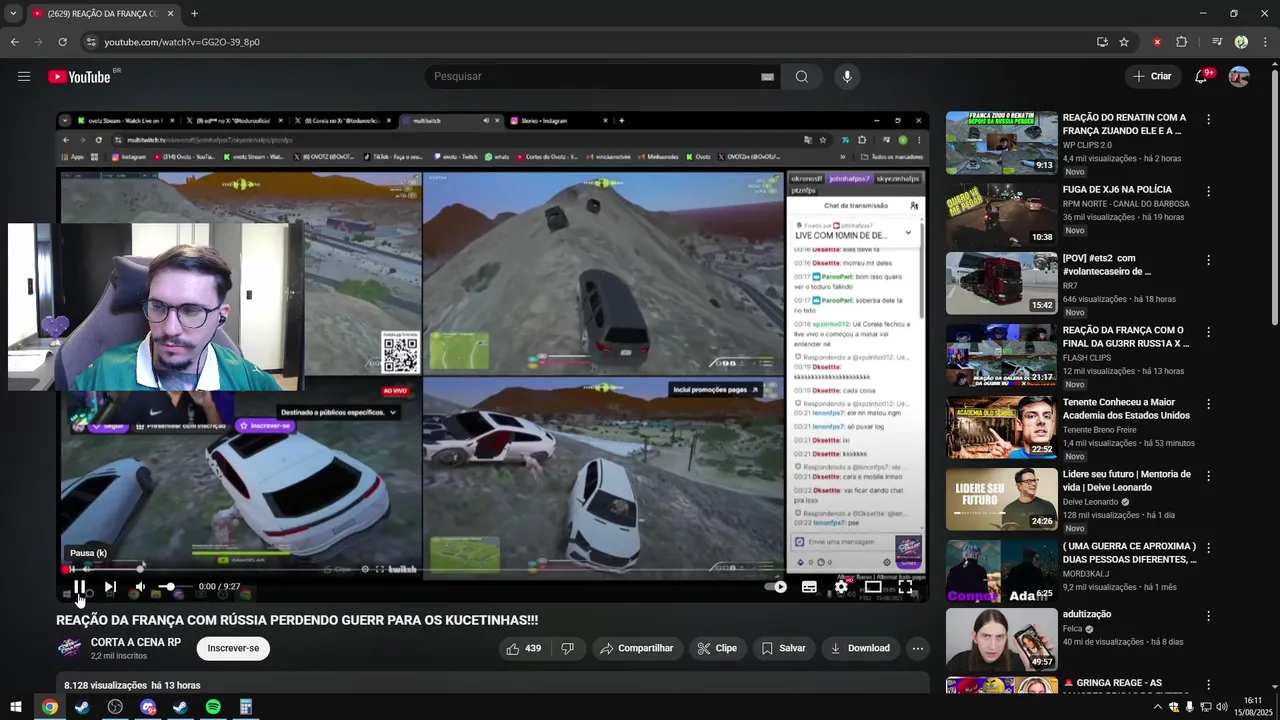Open Chrome media controls icon
The image size is (1280, 720).
click(x=1216, y=42)
